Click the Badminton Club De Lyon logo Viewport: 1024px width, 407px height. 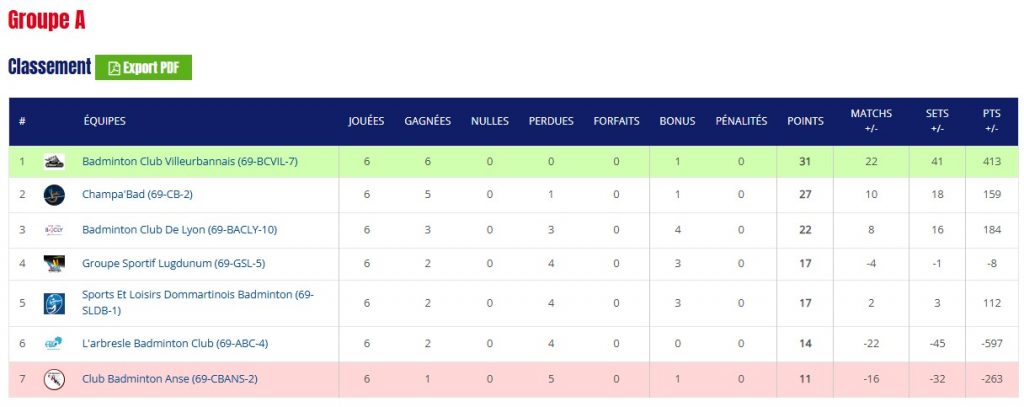[x=54, y=230]
